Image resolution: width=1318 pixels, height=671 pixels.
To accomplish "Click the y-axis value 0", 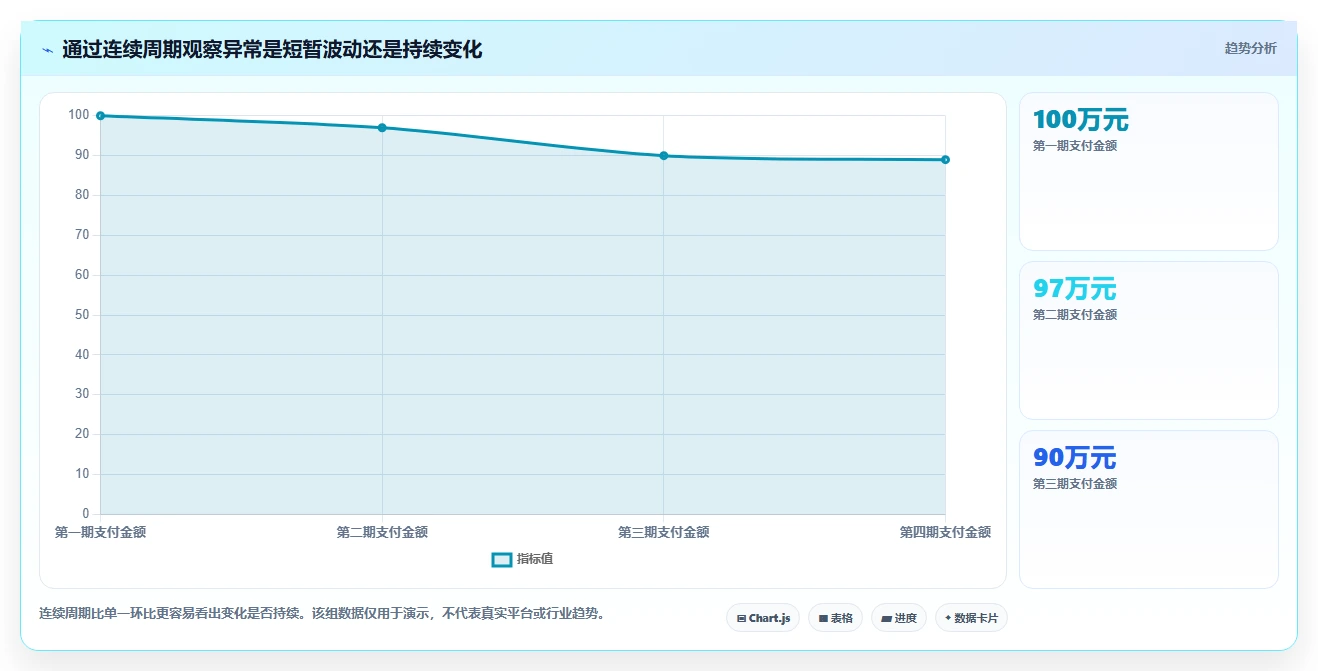I will tap(86, 514).
